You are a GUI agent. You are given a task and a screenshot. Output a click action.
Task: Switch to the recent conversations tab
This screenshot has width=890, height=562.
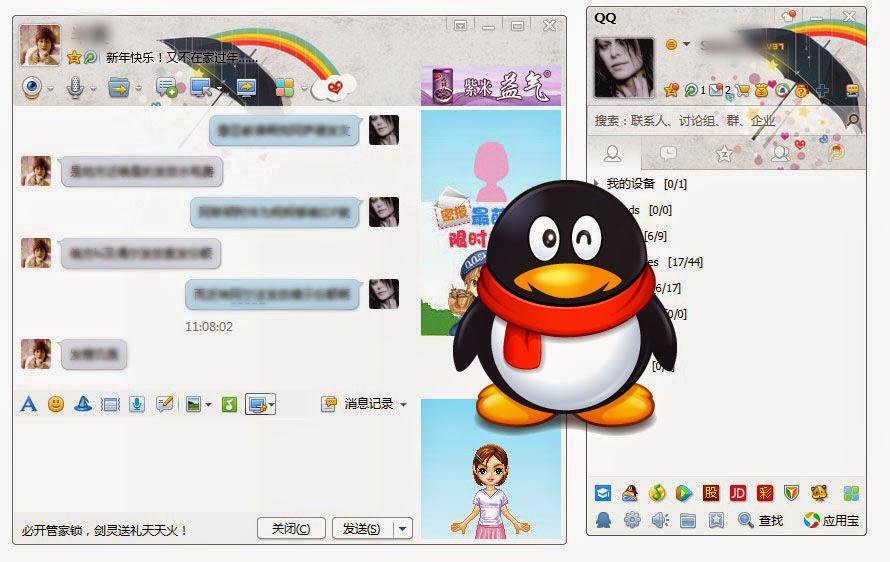(668, 153)
